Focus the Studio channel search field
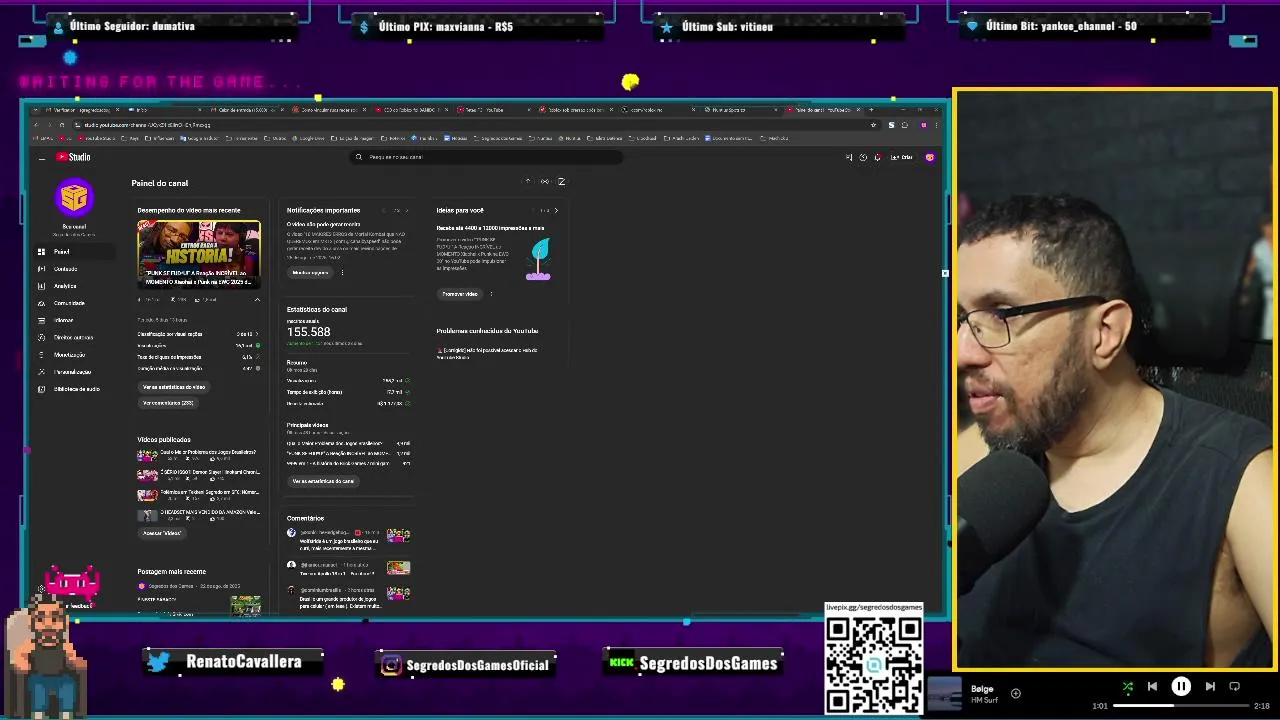Screen dimensions: 1280x720 tap(488, 157)
